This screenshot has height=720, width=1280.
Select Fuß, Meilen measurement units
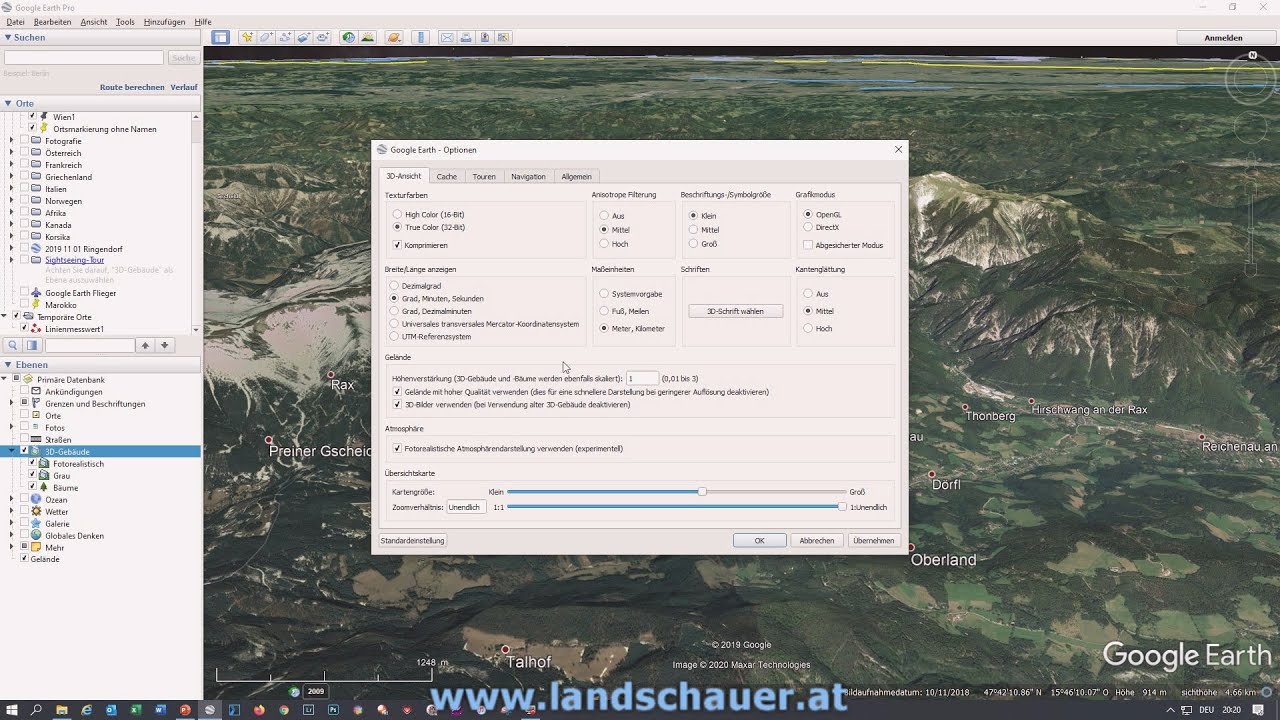pos(604,311)
